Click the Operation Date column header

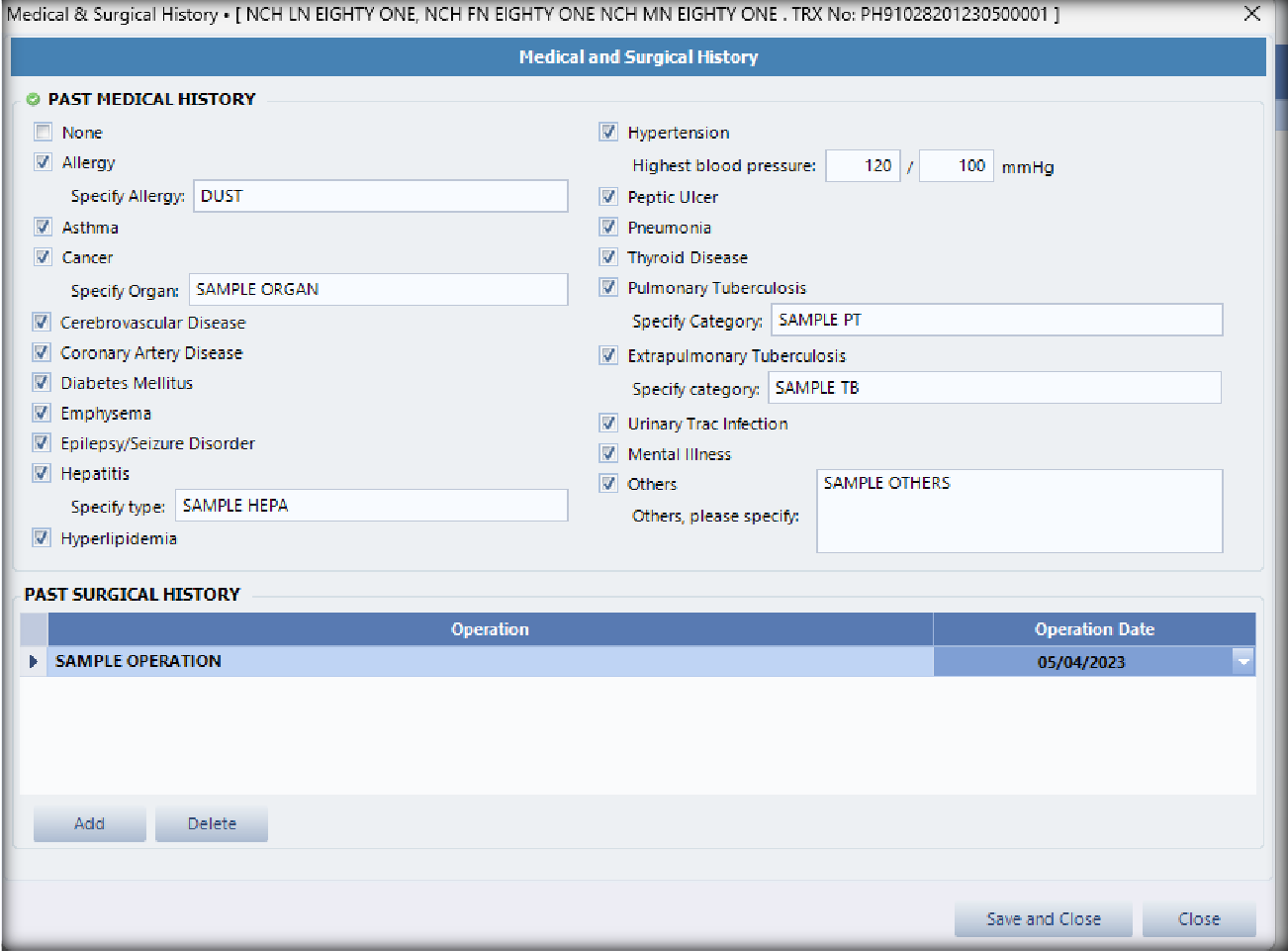(x=1093, y=629)
